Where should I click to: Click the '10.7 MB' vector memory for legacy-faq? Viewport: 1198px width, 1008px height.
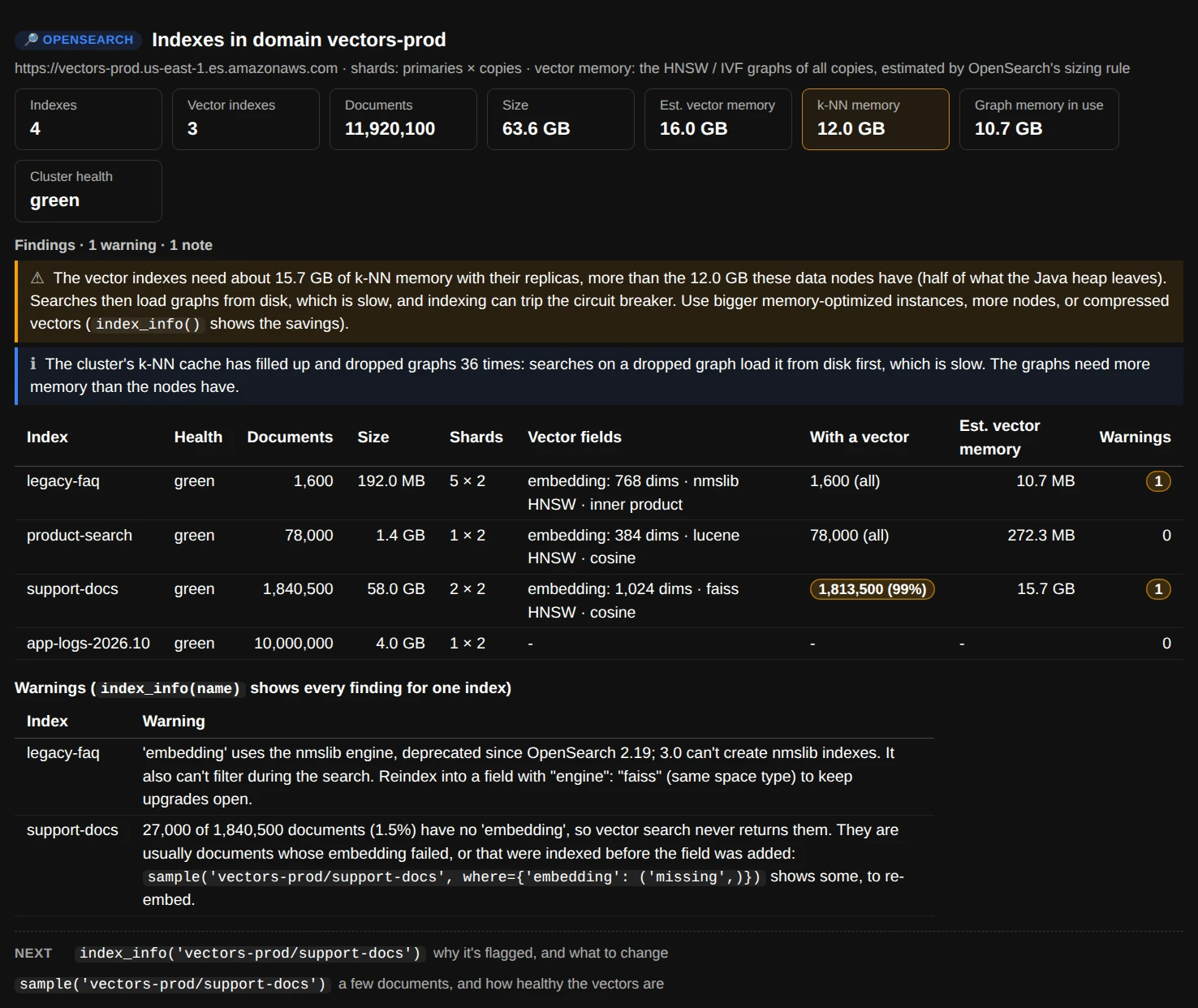[1046, 481]
